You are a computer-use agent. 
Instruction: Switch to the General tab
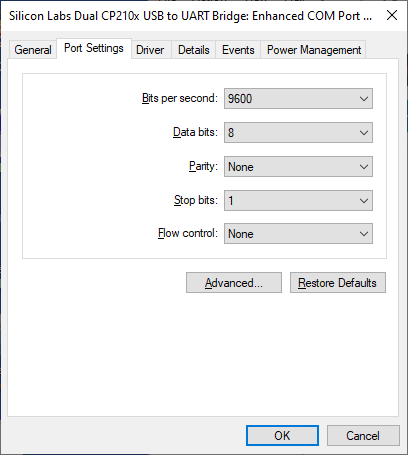pyautogui.click(x=33, y=50)
